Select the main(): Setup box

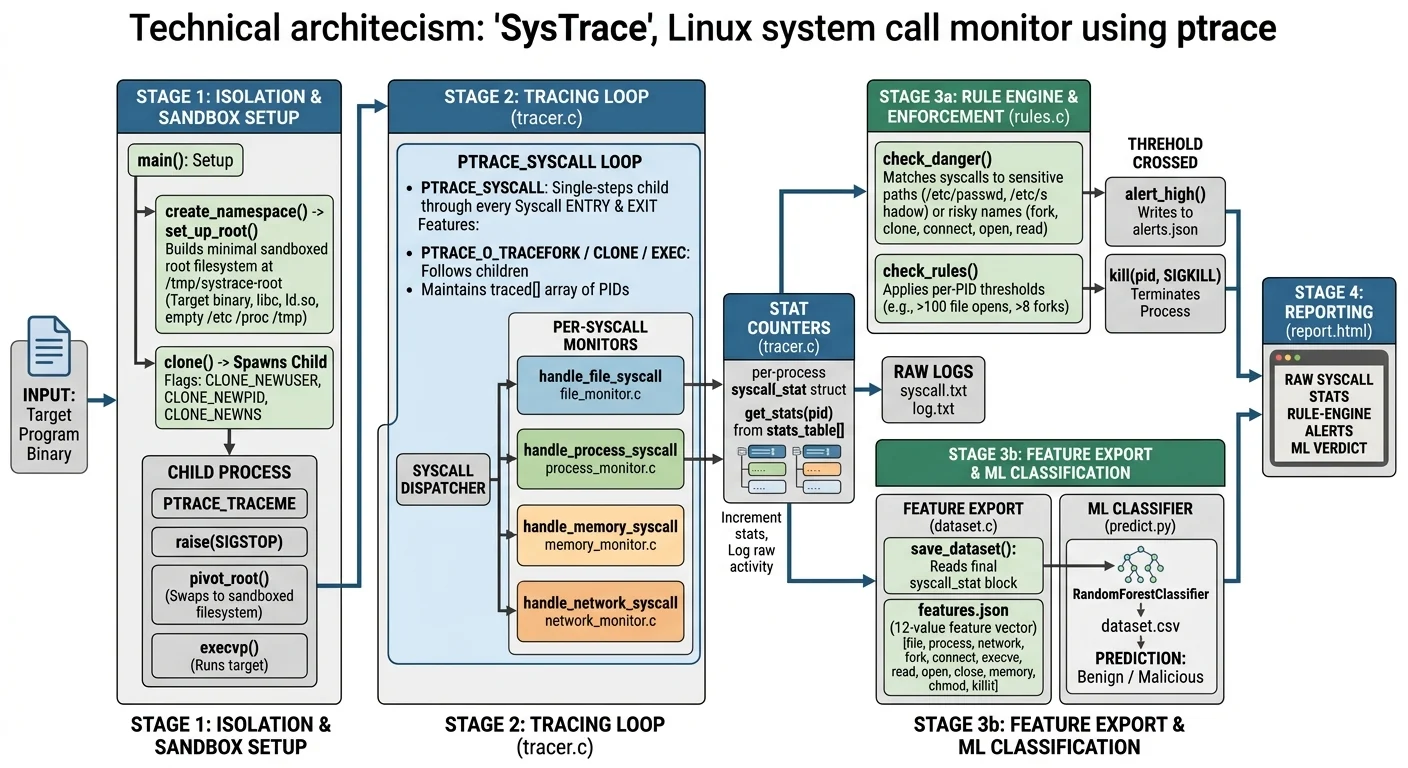click(x=186, y=160)
